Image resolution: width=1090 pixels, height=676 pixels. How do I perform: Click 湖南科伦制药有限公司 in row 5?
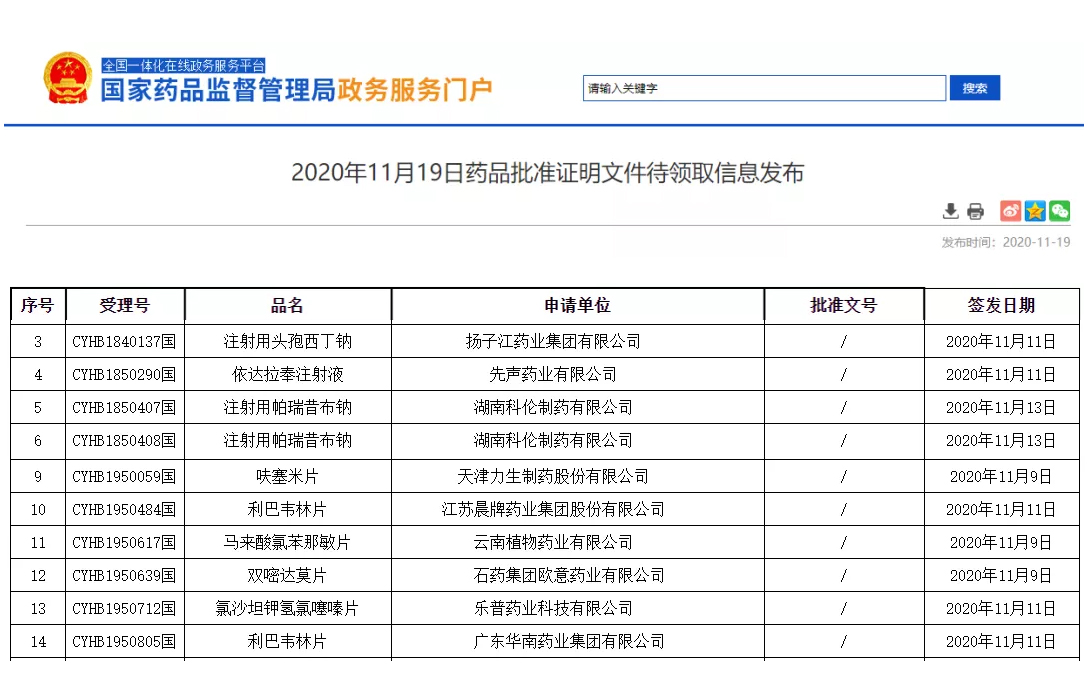pyautogui.click(x=553, y=408)
